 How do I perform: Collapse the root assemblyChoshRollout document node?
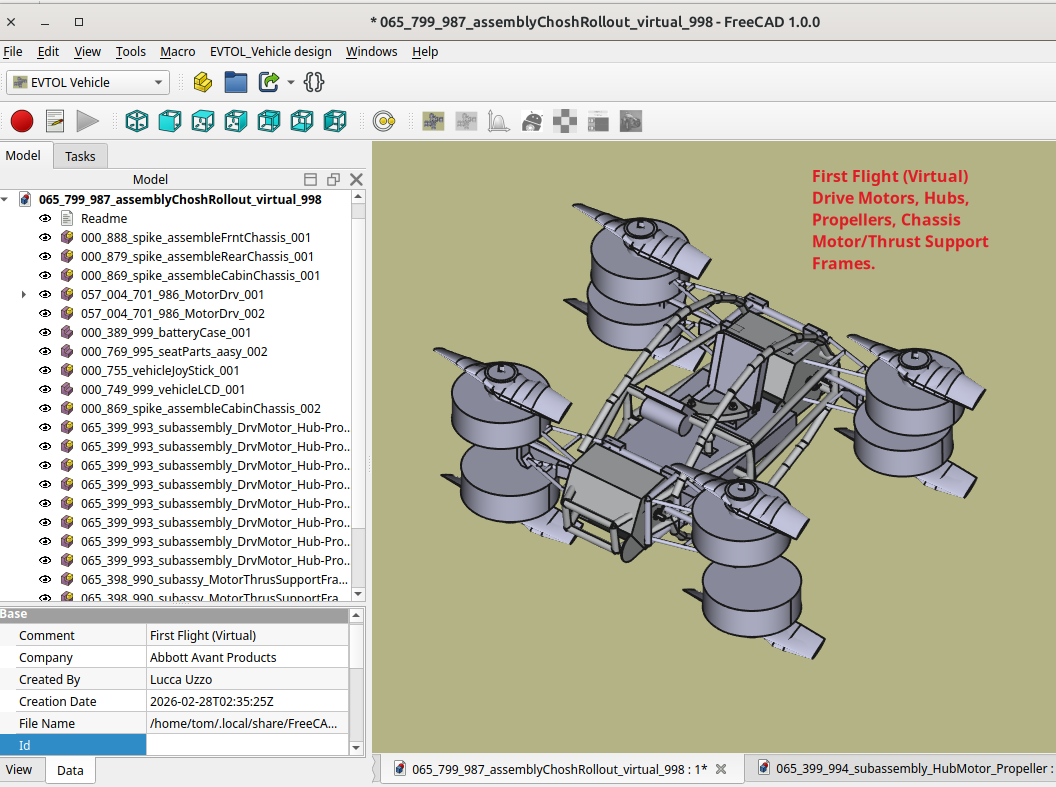[x=6, y=199]
